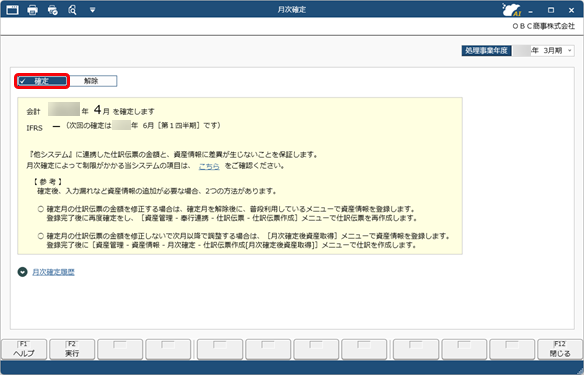584x375 pixels.
Task: Maximize the 月次確定 window
Action: pos(551,10)
